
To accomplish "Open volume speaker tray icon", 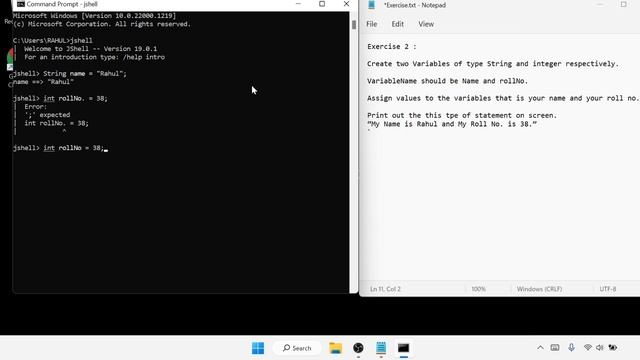I will click(600, 348).
